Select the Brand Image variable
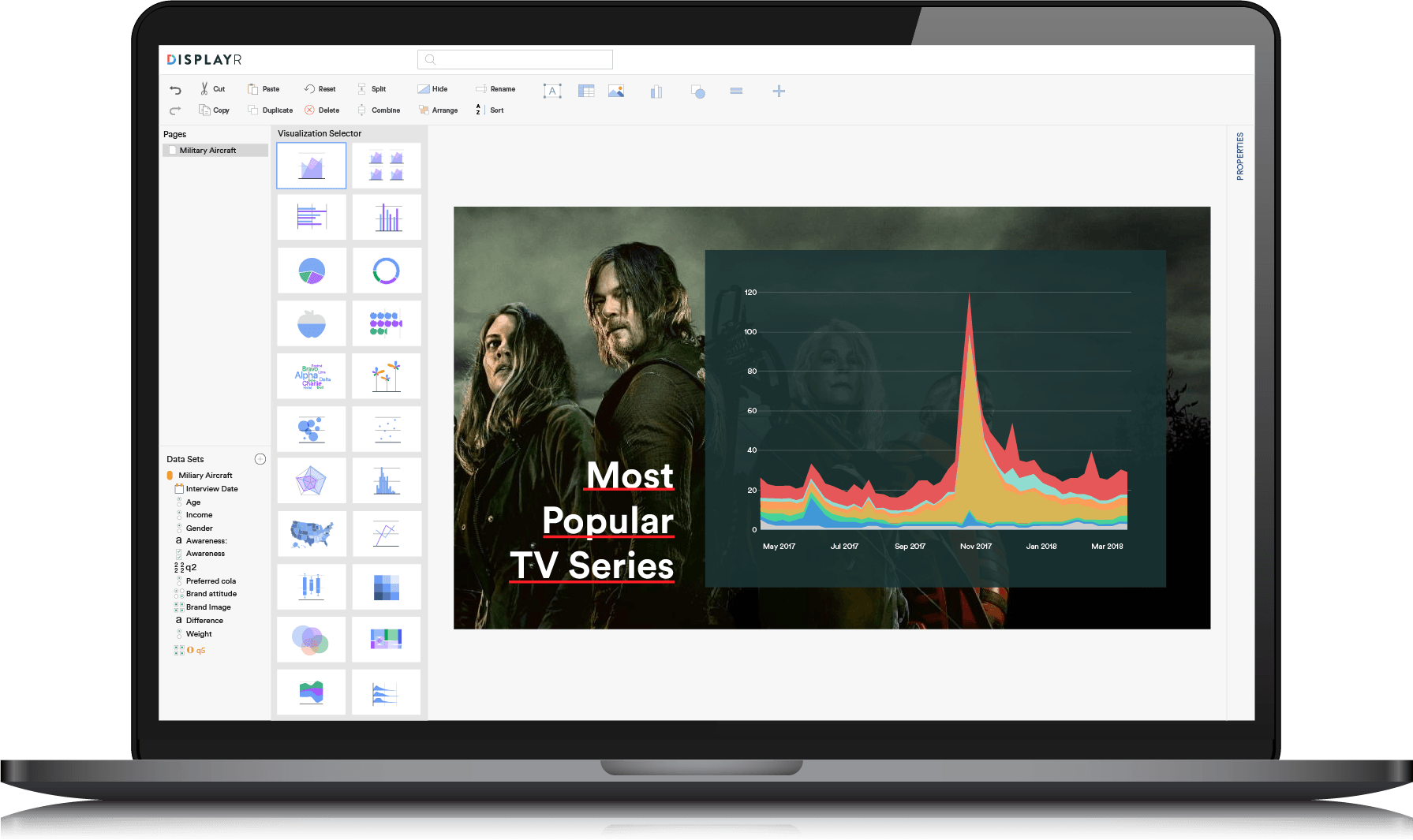Viewport: 1413px width, 840px height. pos(203,607)
